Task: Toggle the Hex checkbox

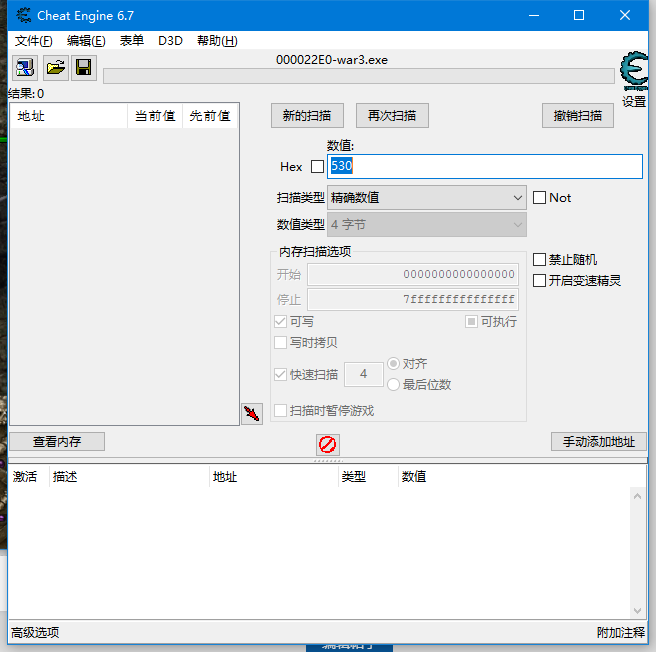Action: (x=317, y=167)
